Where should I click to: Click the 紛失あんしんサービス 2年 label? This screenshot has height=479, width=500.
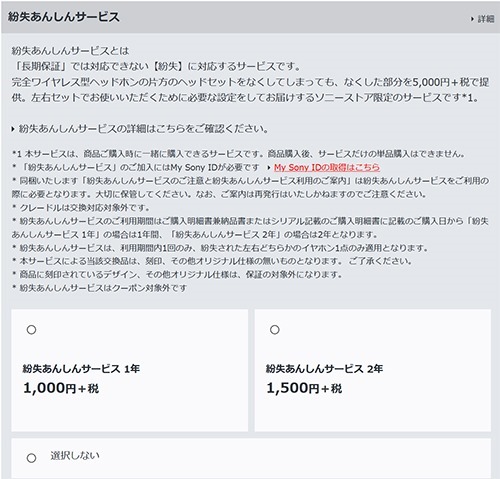click(x=324, y=369)
